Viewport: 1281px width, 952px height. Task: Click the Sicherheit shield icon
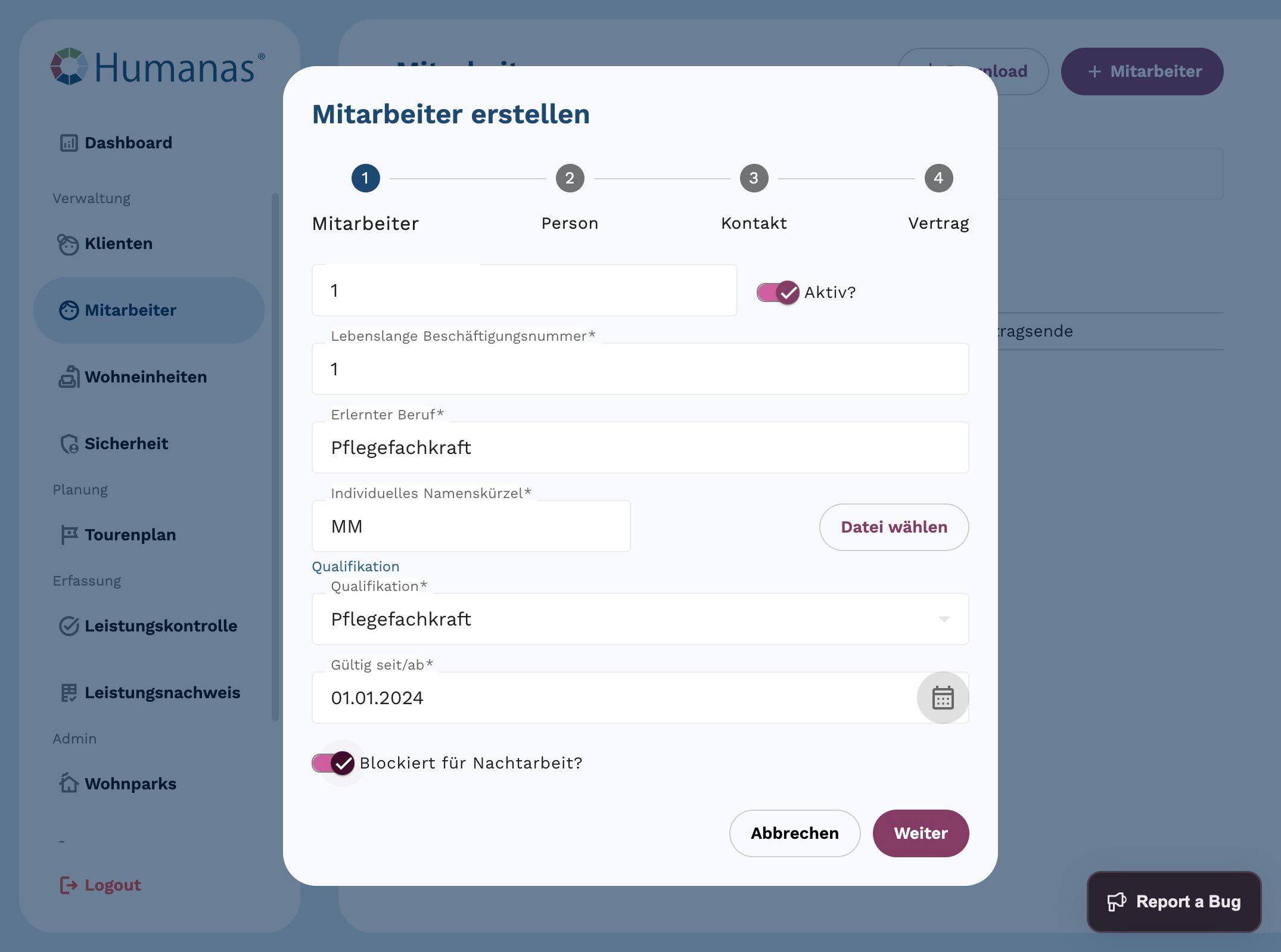point(69,444)
